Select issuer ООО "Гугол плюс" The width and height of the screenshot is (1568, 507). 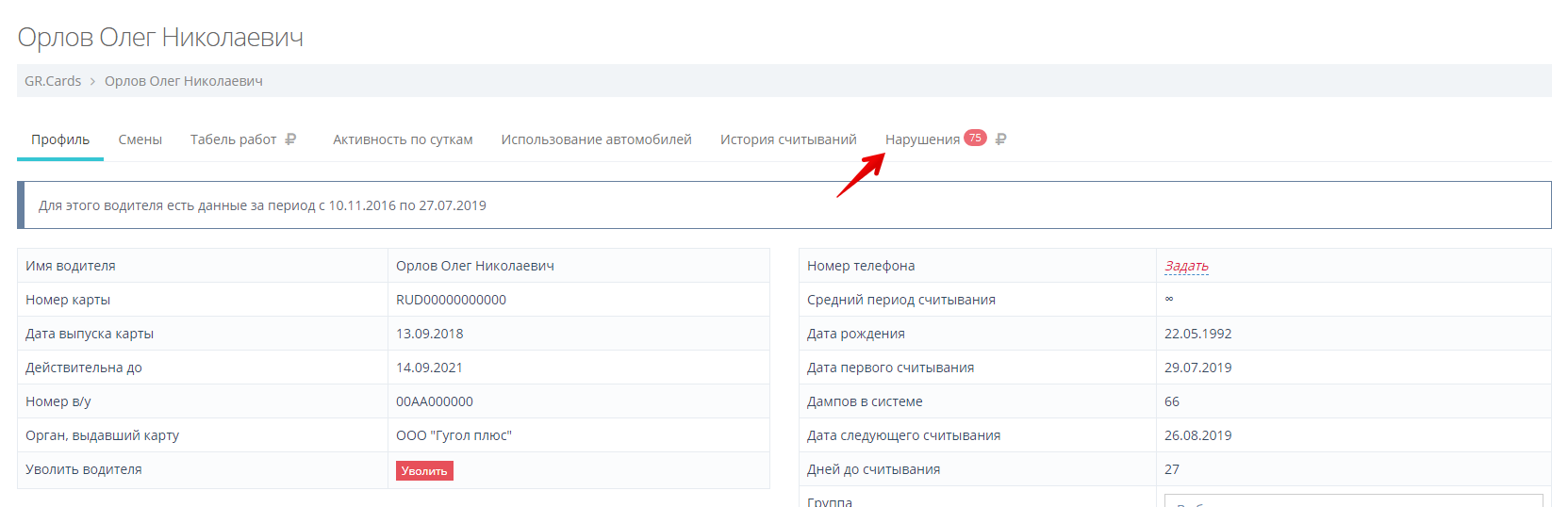coord(454,435)
